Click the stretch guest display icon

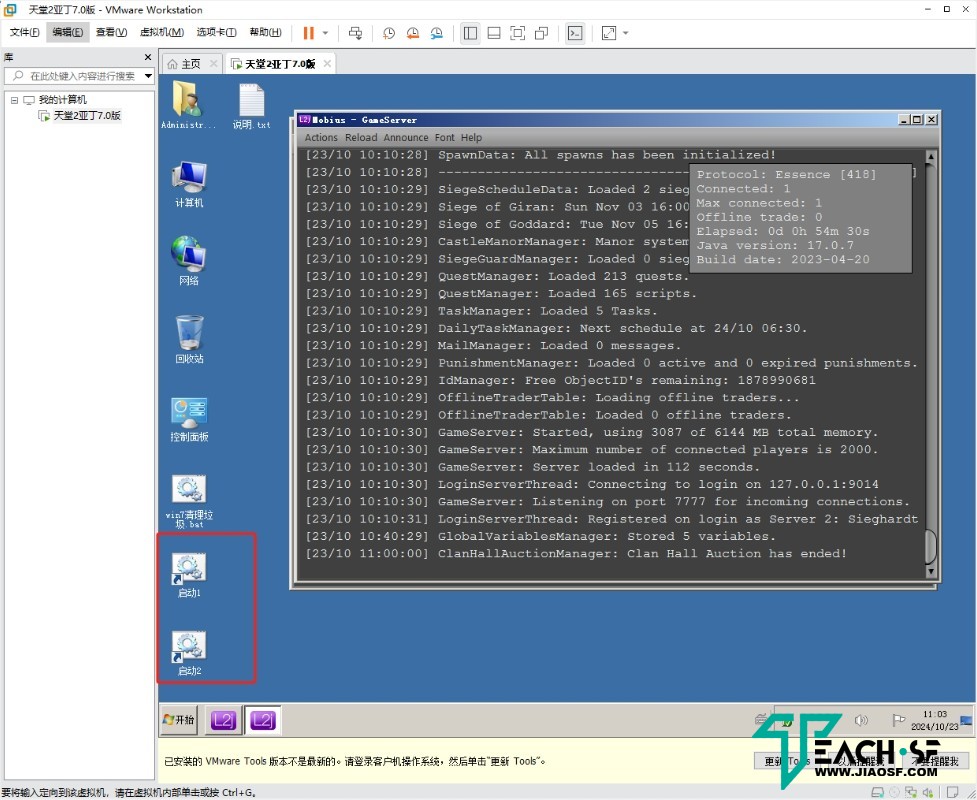[x=609, y=33]
